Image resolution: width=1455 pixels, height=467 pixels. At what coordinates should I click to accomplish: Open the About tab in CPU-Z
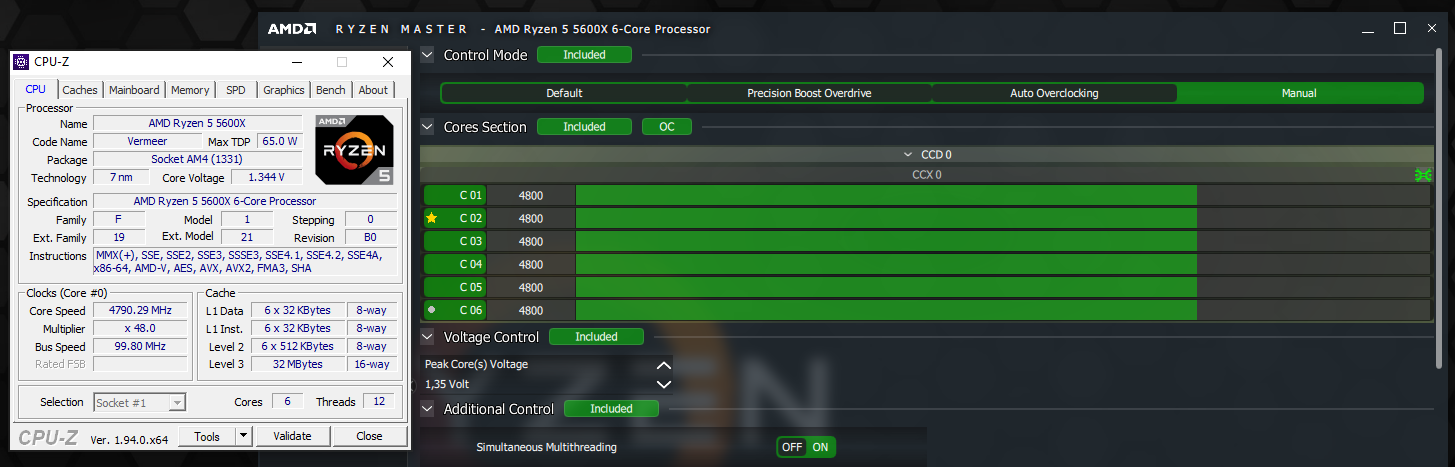click(373, 90)
